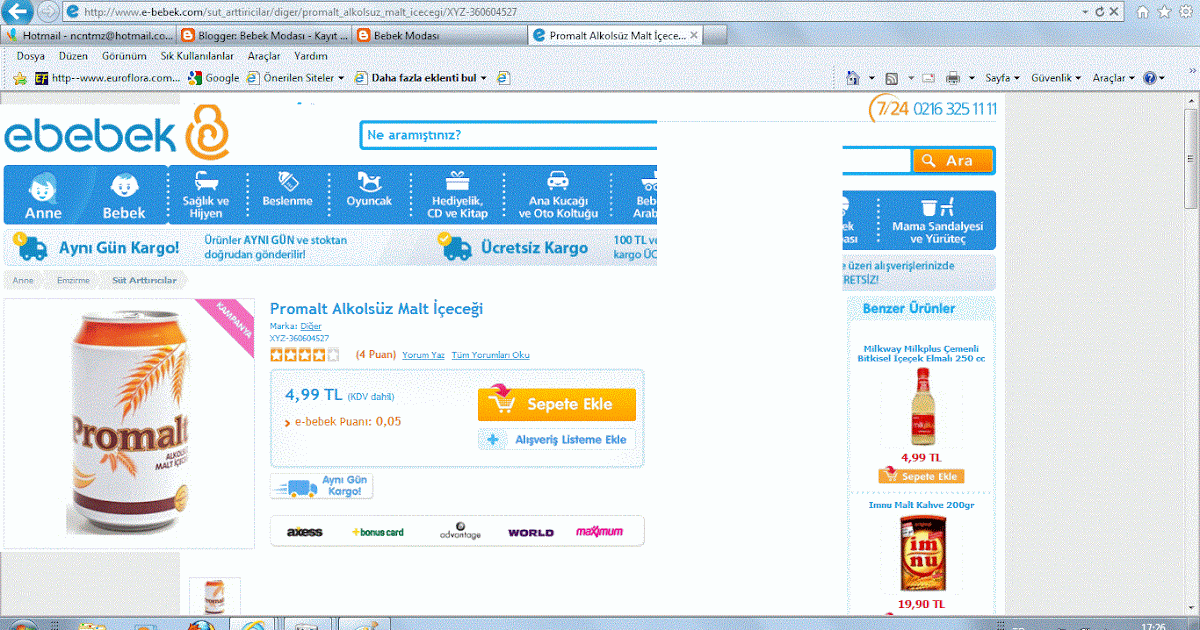Image resolution: width=1200 pixels, height=630 pixels.
Task: Click the printer icon in command bar
Action: (952, 77)
